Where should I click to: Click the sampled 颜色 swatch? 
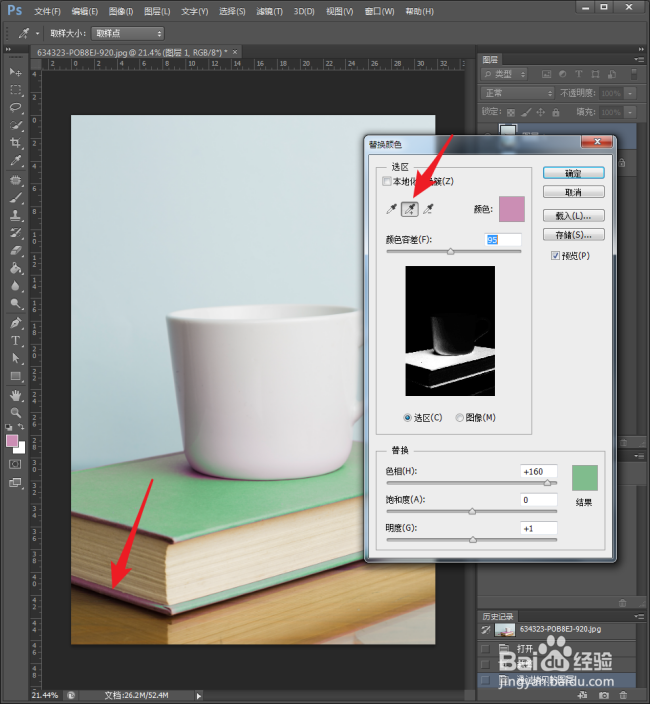pos(512,209)
